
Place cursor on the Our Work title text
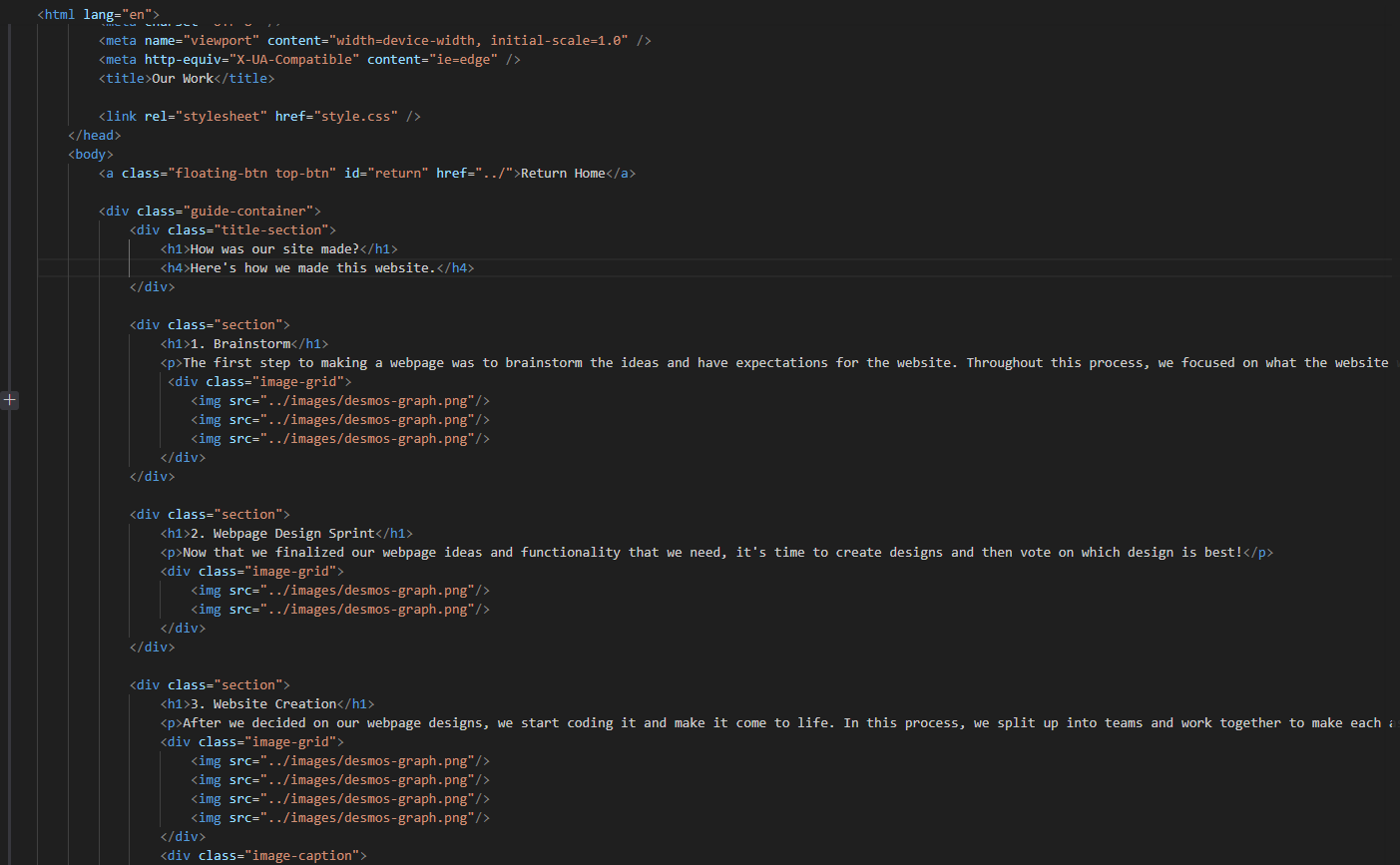click(183, 79)
